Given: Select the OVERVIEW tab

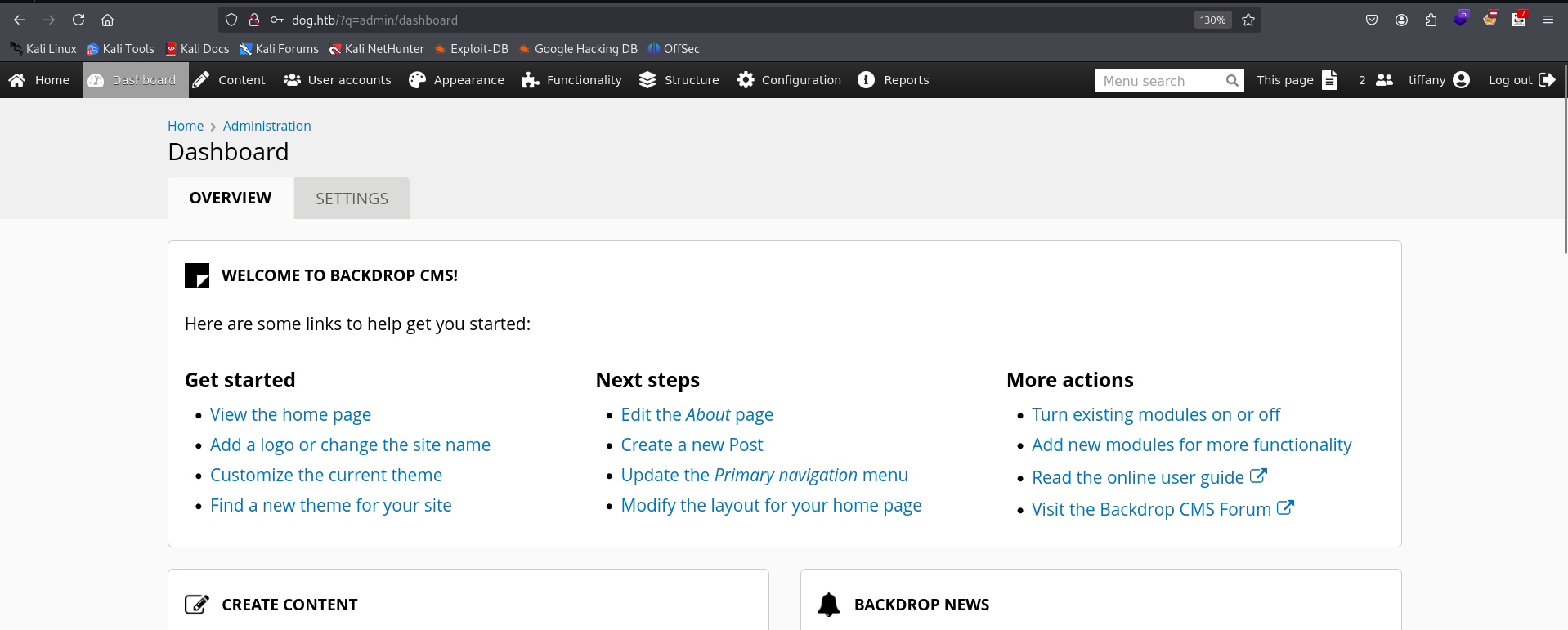Looking at the screenshot, I should [231, 198].
